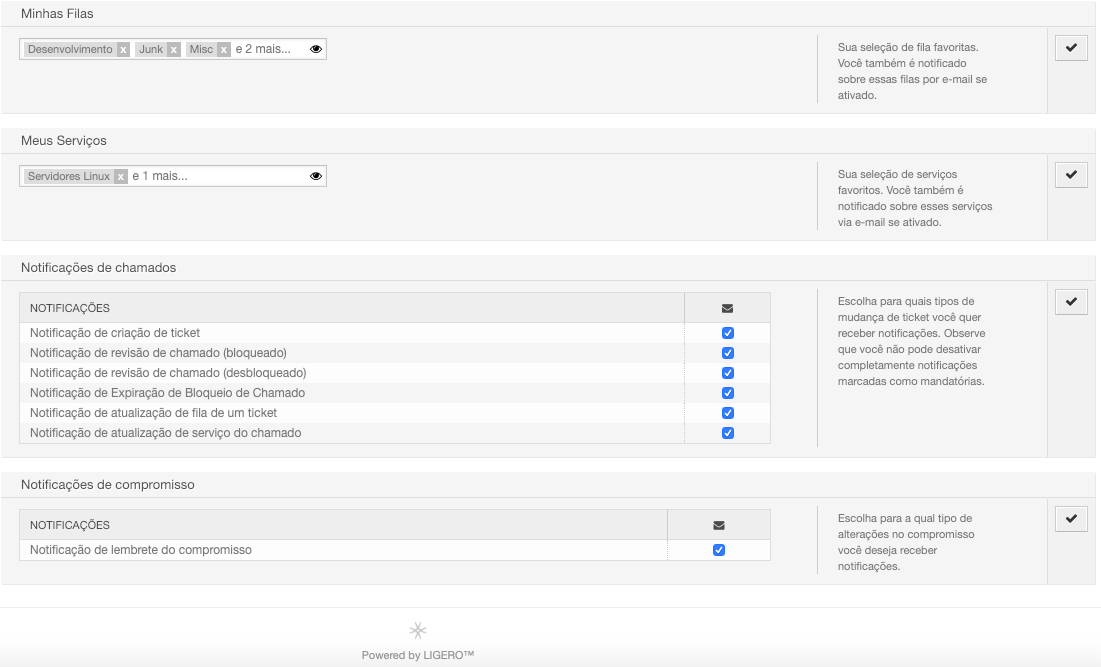Click 'Notificação de Expiração de Bloqueio de Chamado' text

[167, 393]
